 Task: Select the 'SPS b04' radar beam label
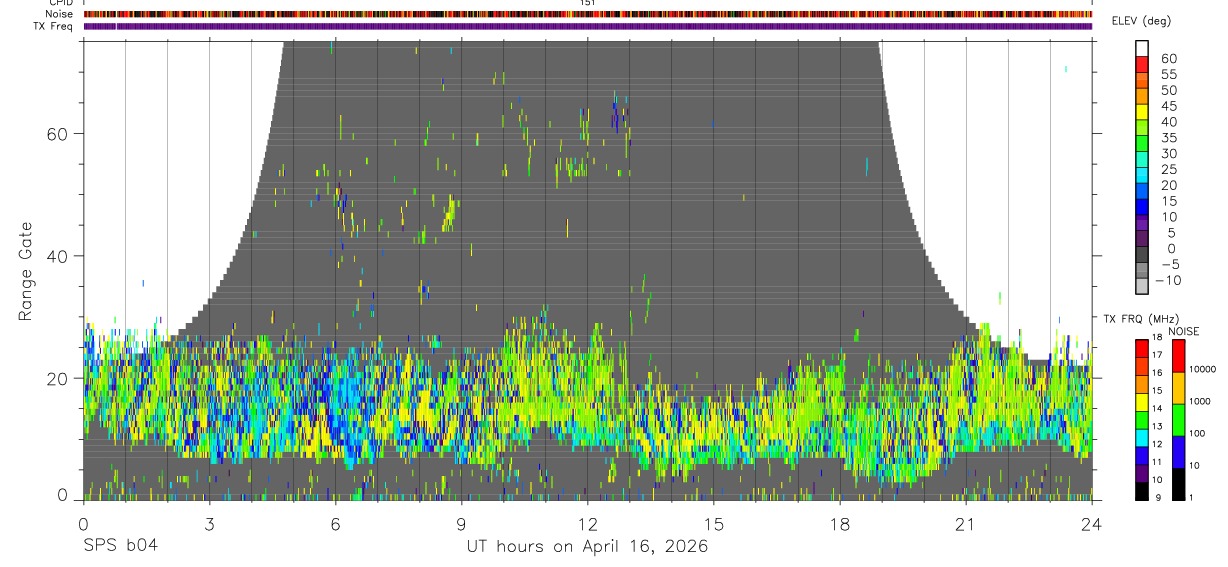click(119, 546)
